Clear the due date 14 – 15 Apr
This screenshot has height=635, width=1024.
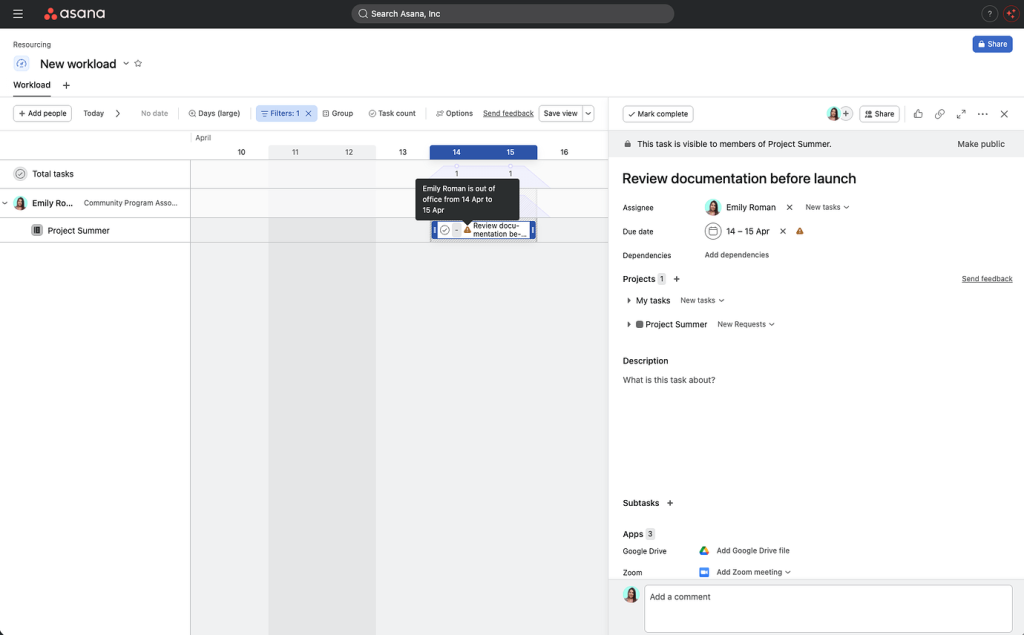[782, 231]
